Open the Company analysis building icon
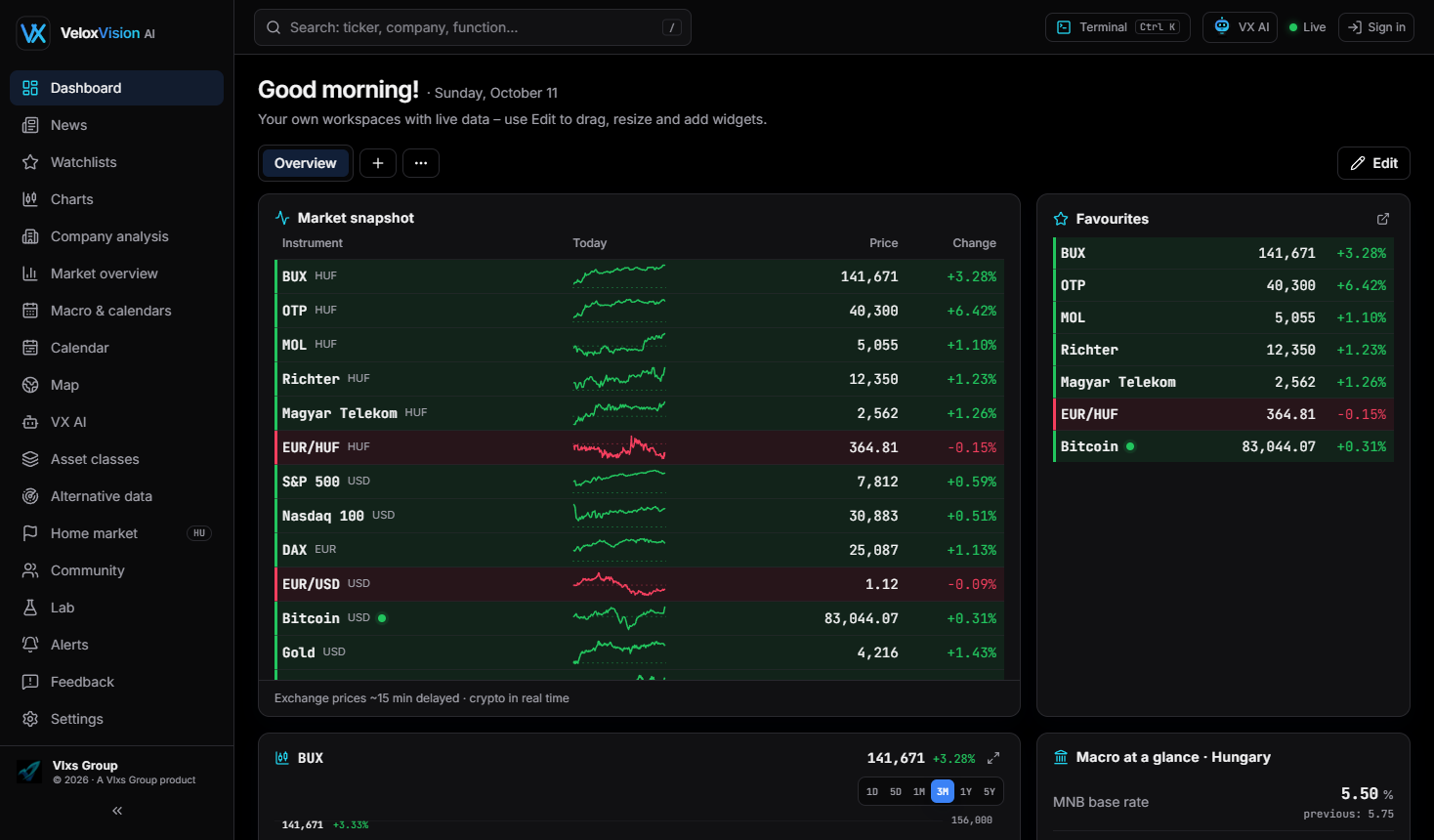 tap(30, 236)
